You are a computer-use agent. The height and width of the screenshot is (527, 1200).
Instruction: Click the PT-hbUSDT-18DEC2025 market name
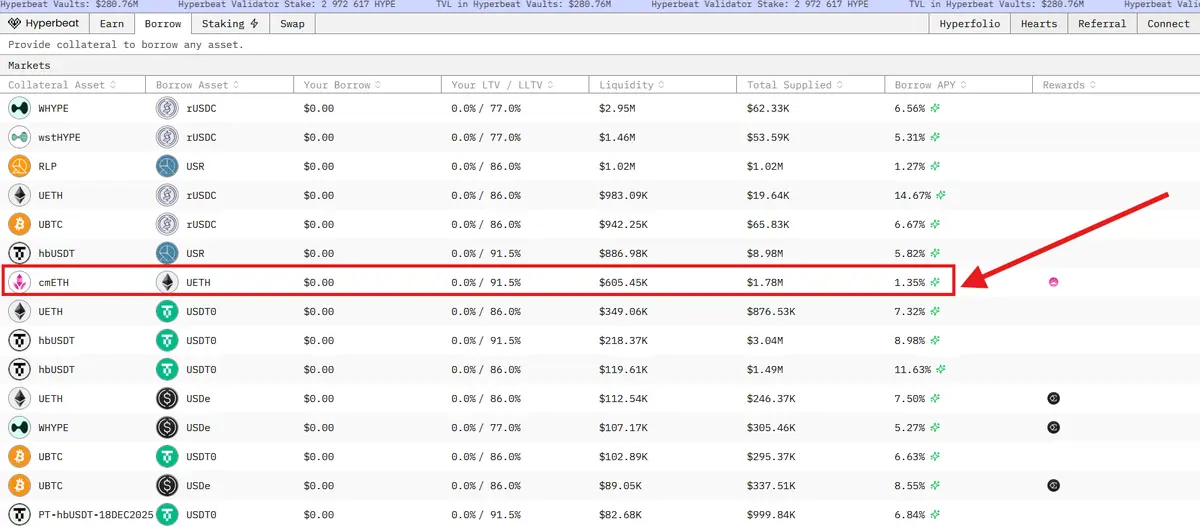95,515
